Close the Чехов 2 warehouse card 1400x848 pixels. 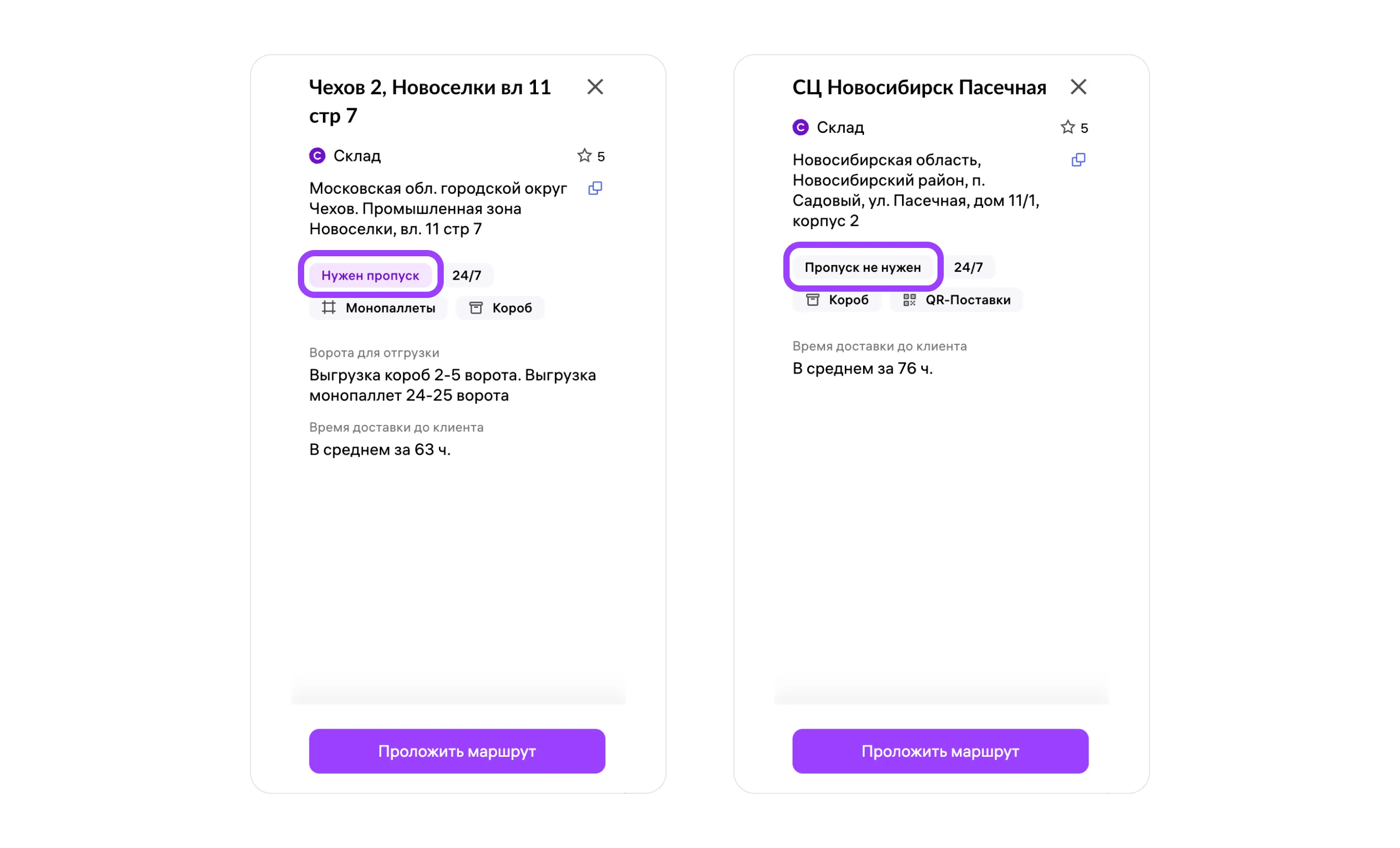595,87
